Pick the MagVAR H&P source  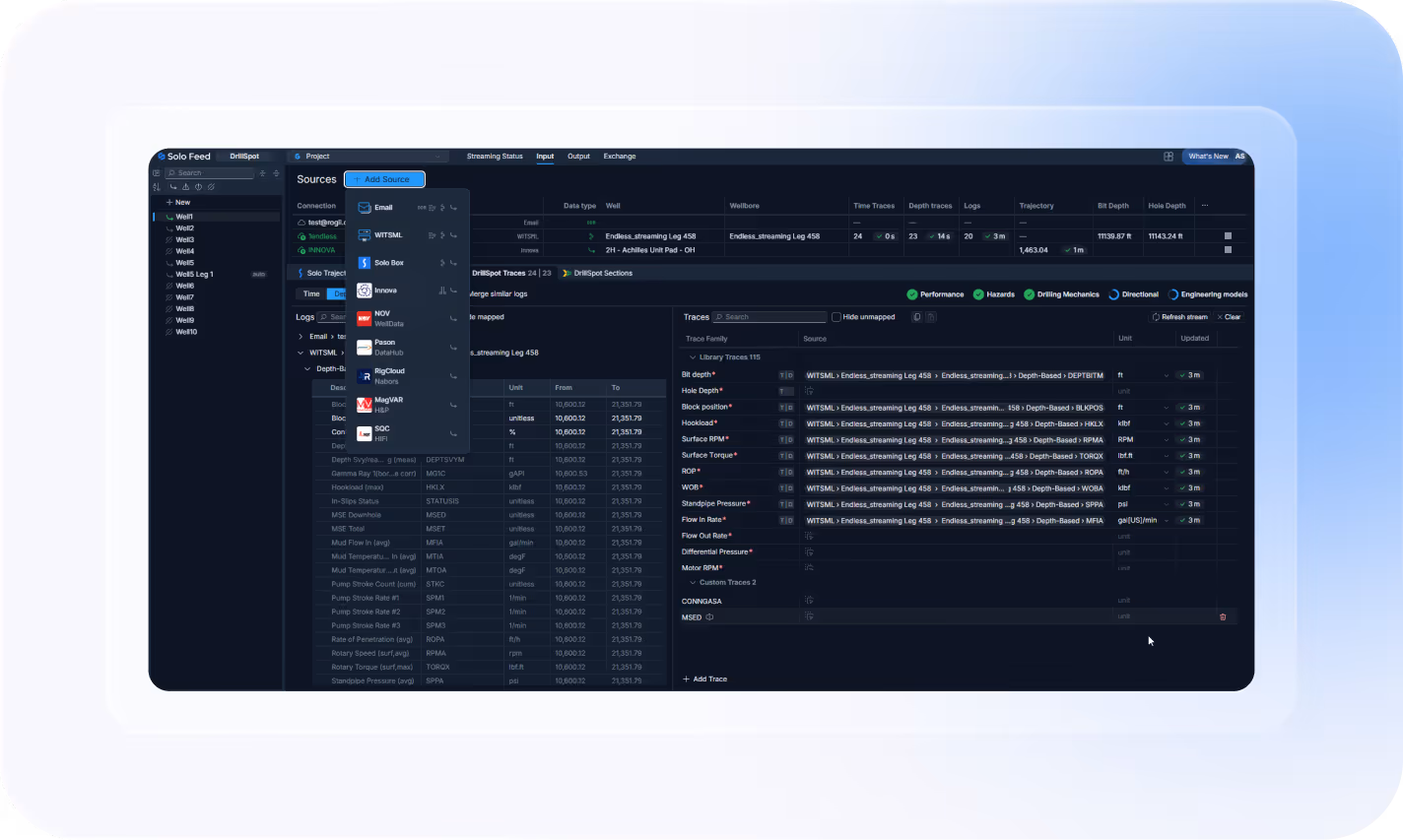[x=407, y=405]
